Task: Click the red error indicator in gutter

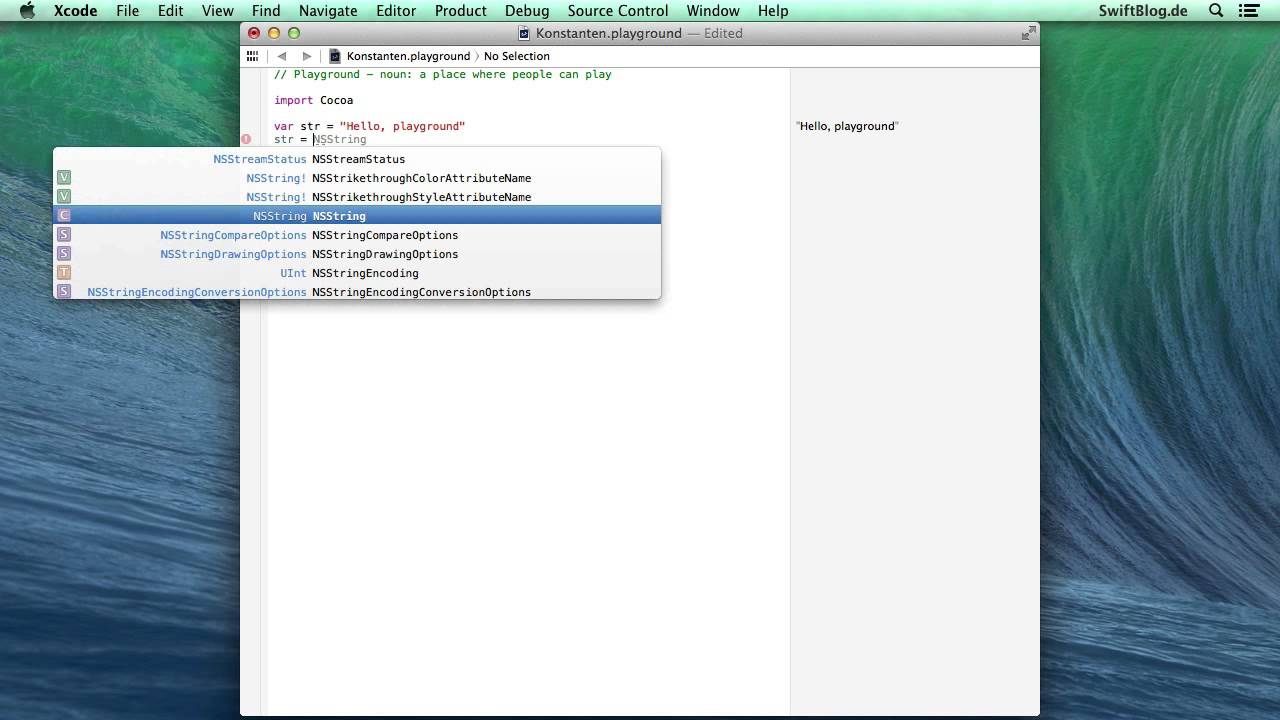Action: click(x=246, y=140)
